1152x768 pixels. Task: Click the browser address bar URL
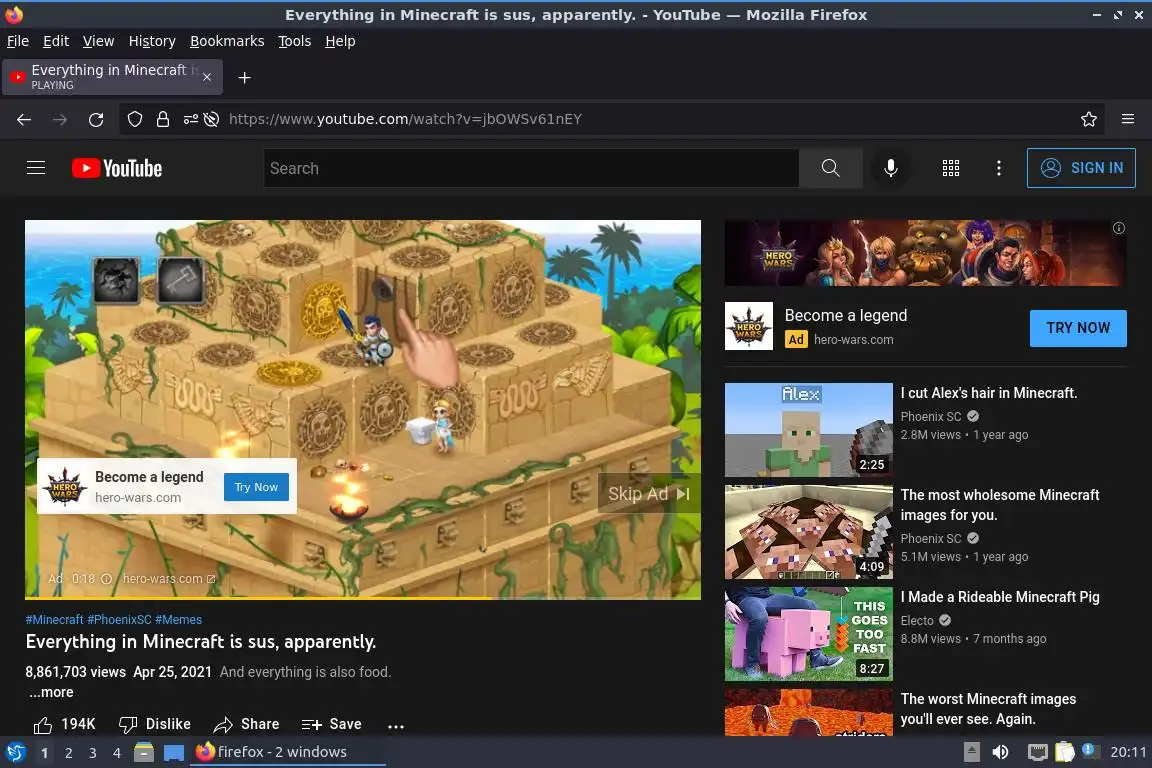click(405, 119)
